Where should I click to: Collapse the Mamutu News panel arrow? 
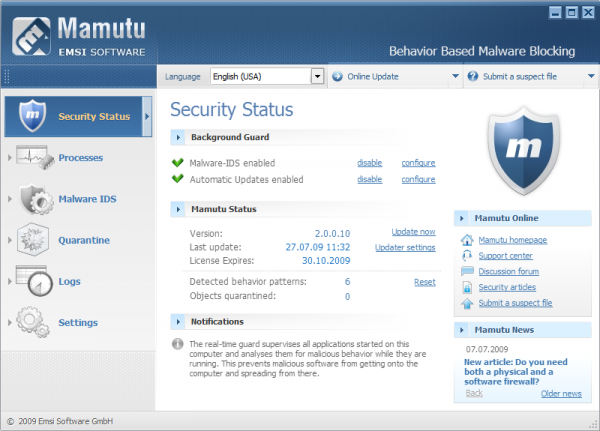tap(461, 330)
